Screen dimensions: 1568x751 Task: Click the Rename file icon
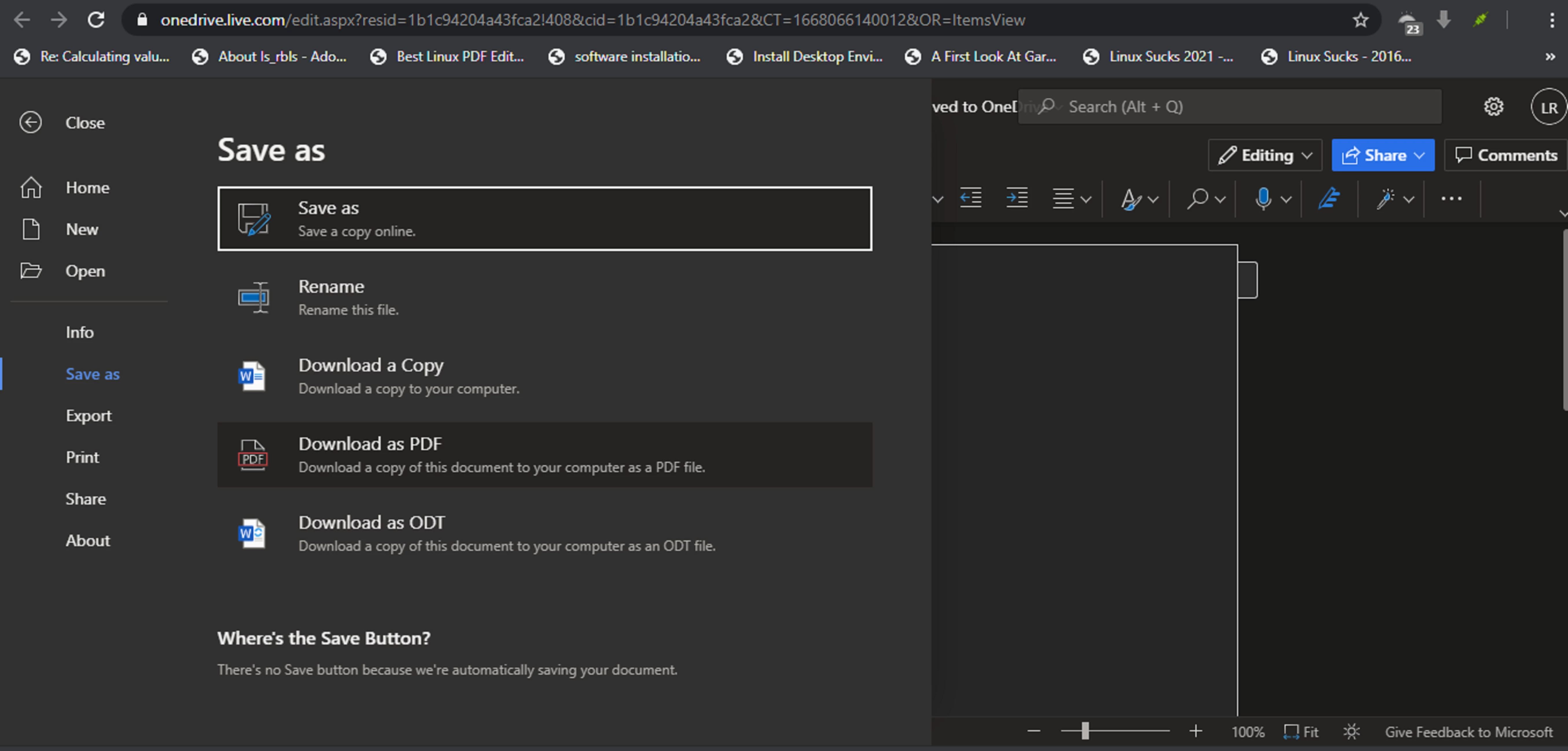tap(253, 298)
